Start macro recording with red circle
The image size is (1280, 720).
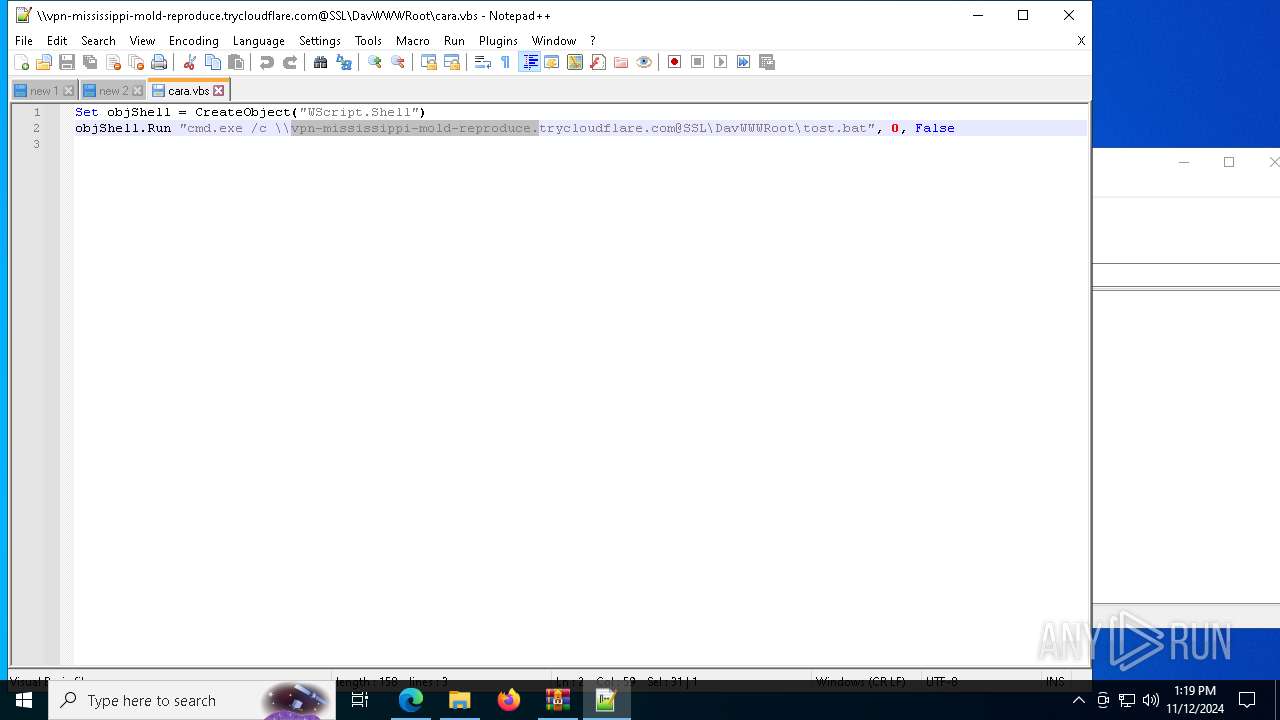click(x=674, y=62)
